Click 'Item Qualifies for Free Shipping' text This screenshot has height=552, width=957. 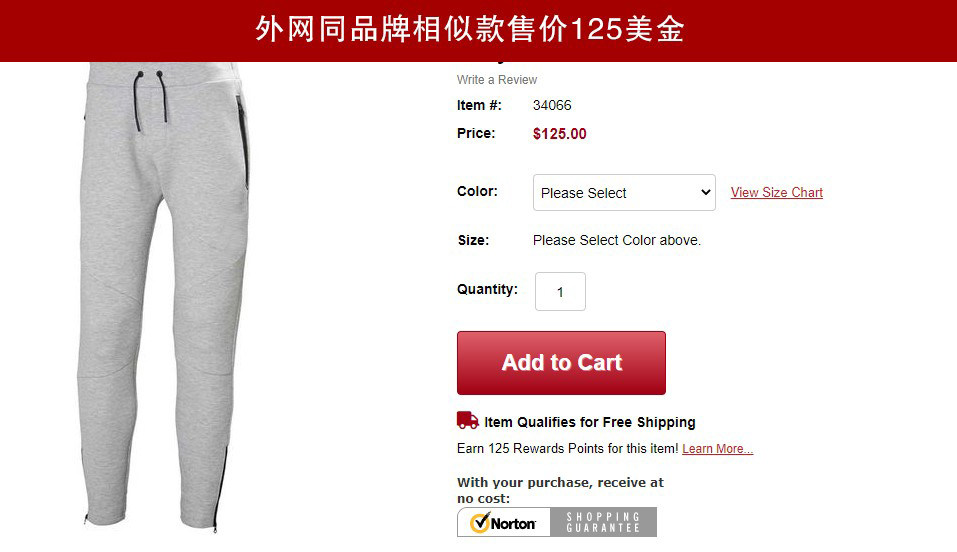tap(590, 422)
